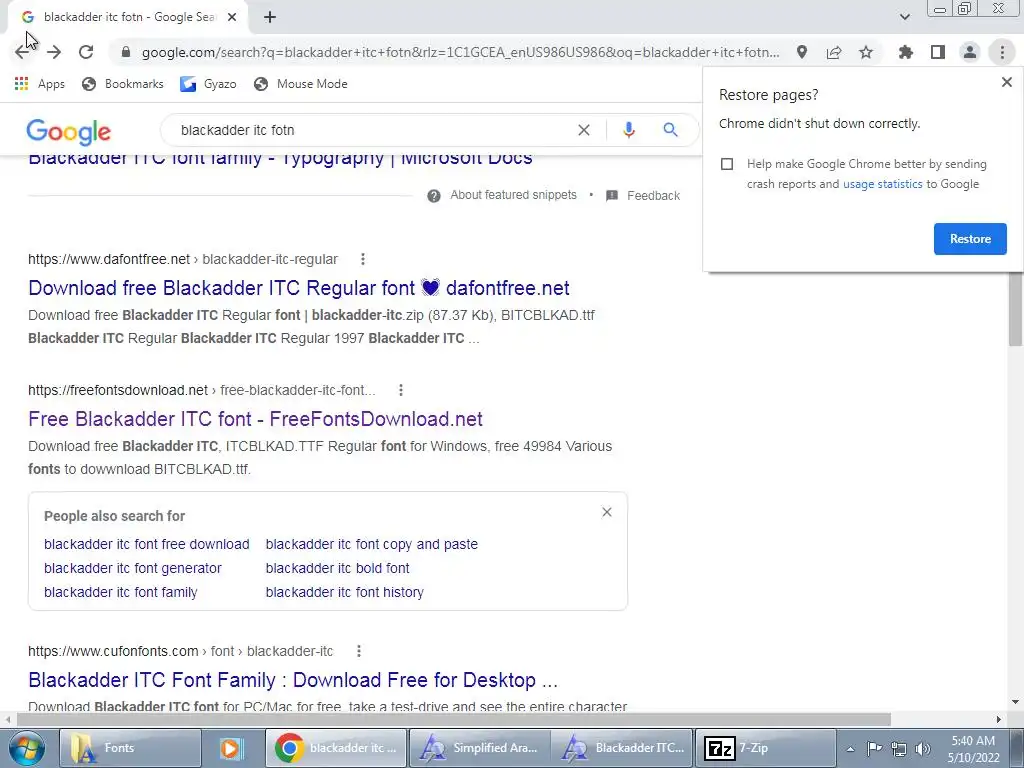Open Download free Blackadder ITC Regular font result
This screenshot has width=1024, height=768.
pos(298,288)
